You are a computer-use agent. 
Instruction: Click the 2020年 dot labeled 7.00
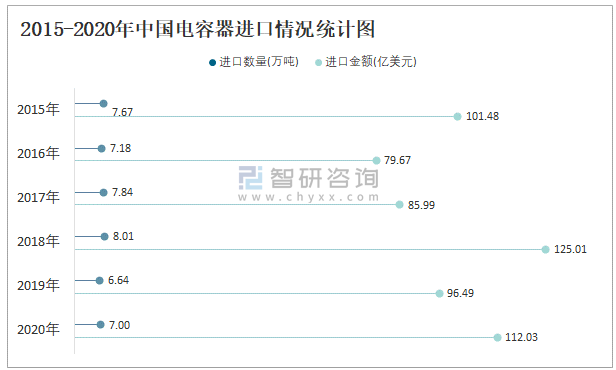[101, 325]
